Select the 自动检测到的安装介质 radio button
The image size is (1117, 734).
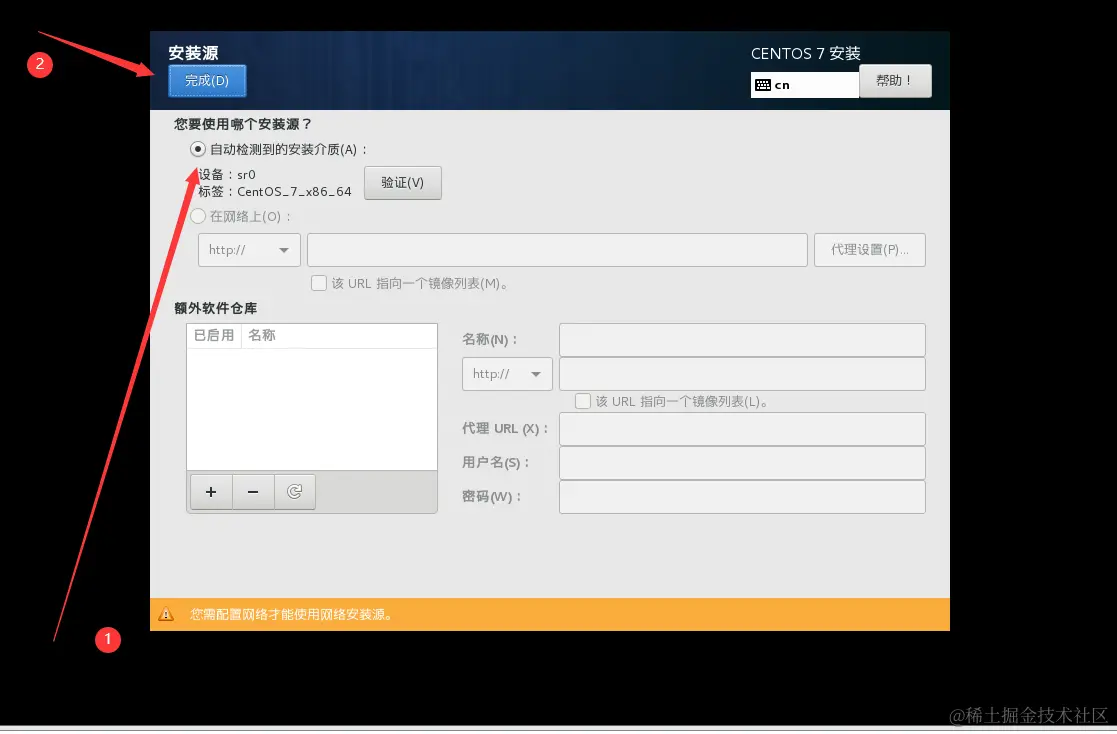click(197, 148)
